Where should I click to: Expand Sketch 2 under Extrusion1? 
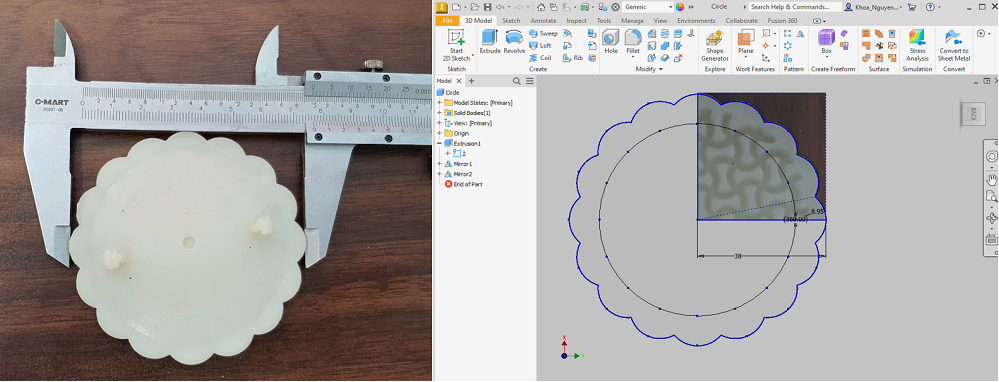click(448, 153)
